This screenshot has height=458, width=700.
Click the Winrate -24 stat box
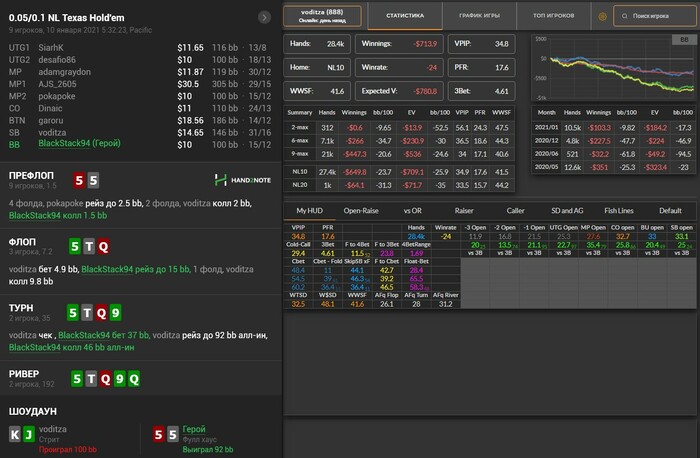click(x=399, y=67)
